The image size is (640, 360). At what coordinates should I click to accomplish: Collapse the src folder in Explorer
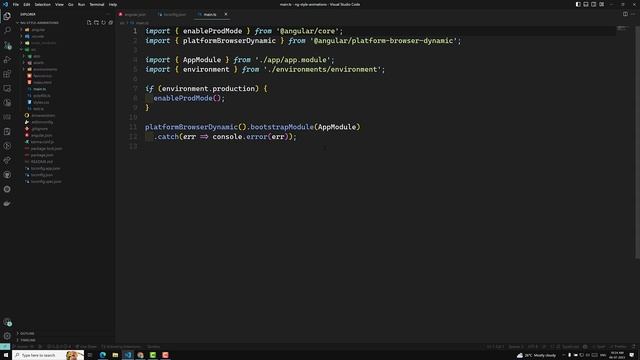33,49
